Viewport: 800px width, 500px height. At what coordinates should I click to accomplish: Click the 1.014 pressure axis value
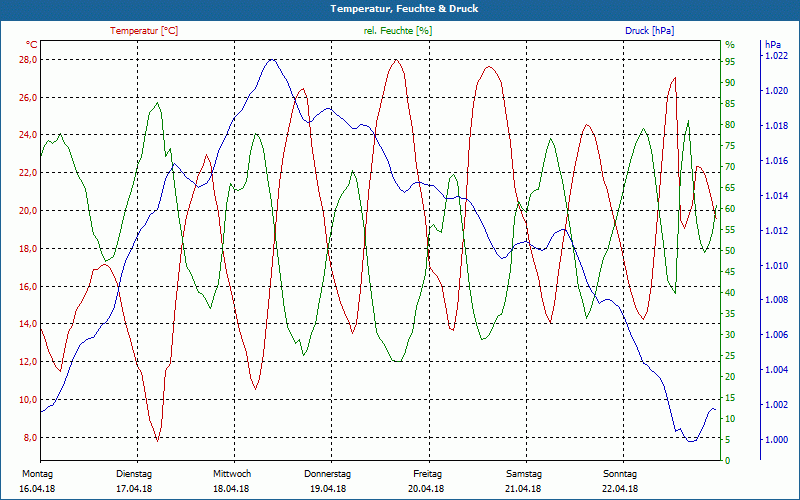(x=777, y=195)
